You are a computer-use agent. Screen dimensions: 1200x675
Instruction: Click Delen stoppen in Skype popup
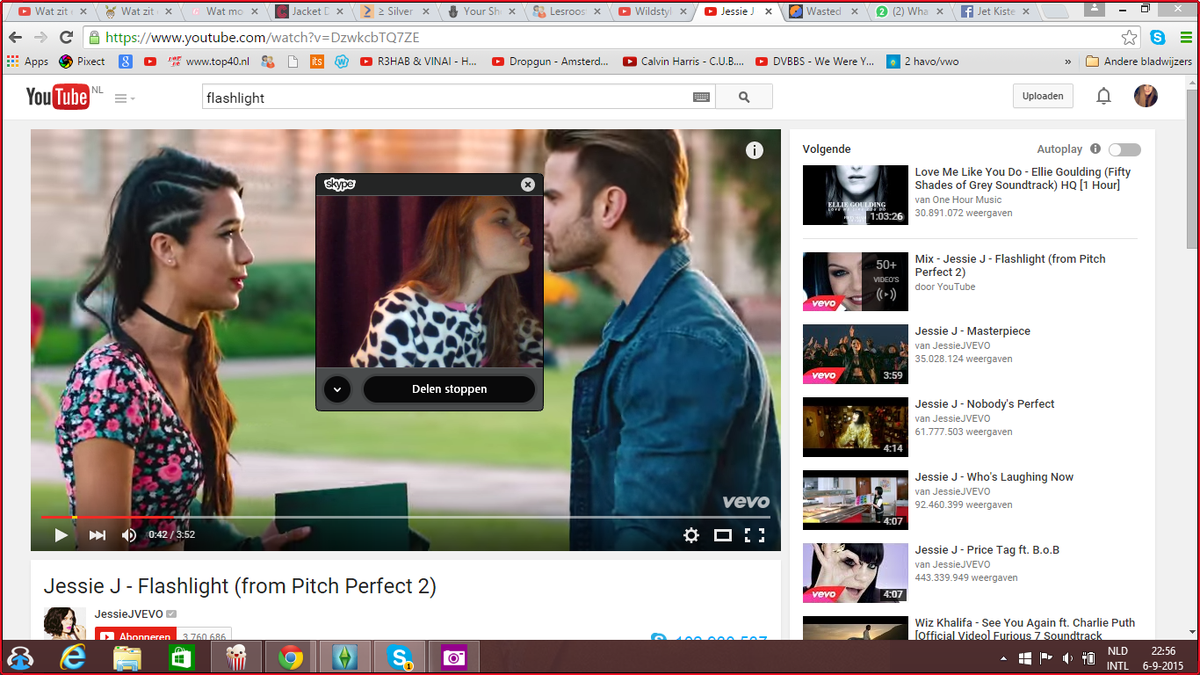[x=449, y=389]
